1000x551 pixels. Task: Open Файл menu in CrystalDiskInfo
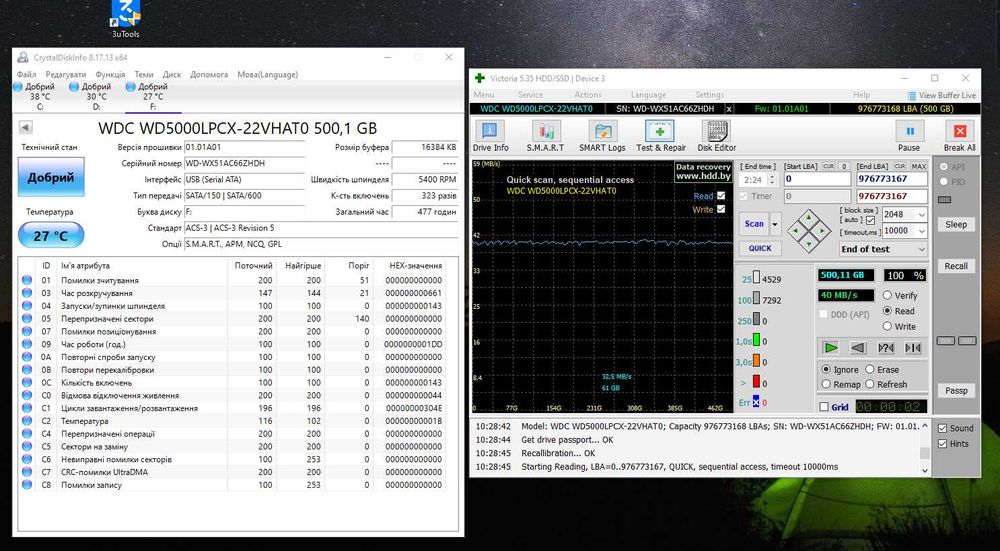(27, 75)
